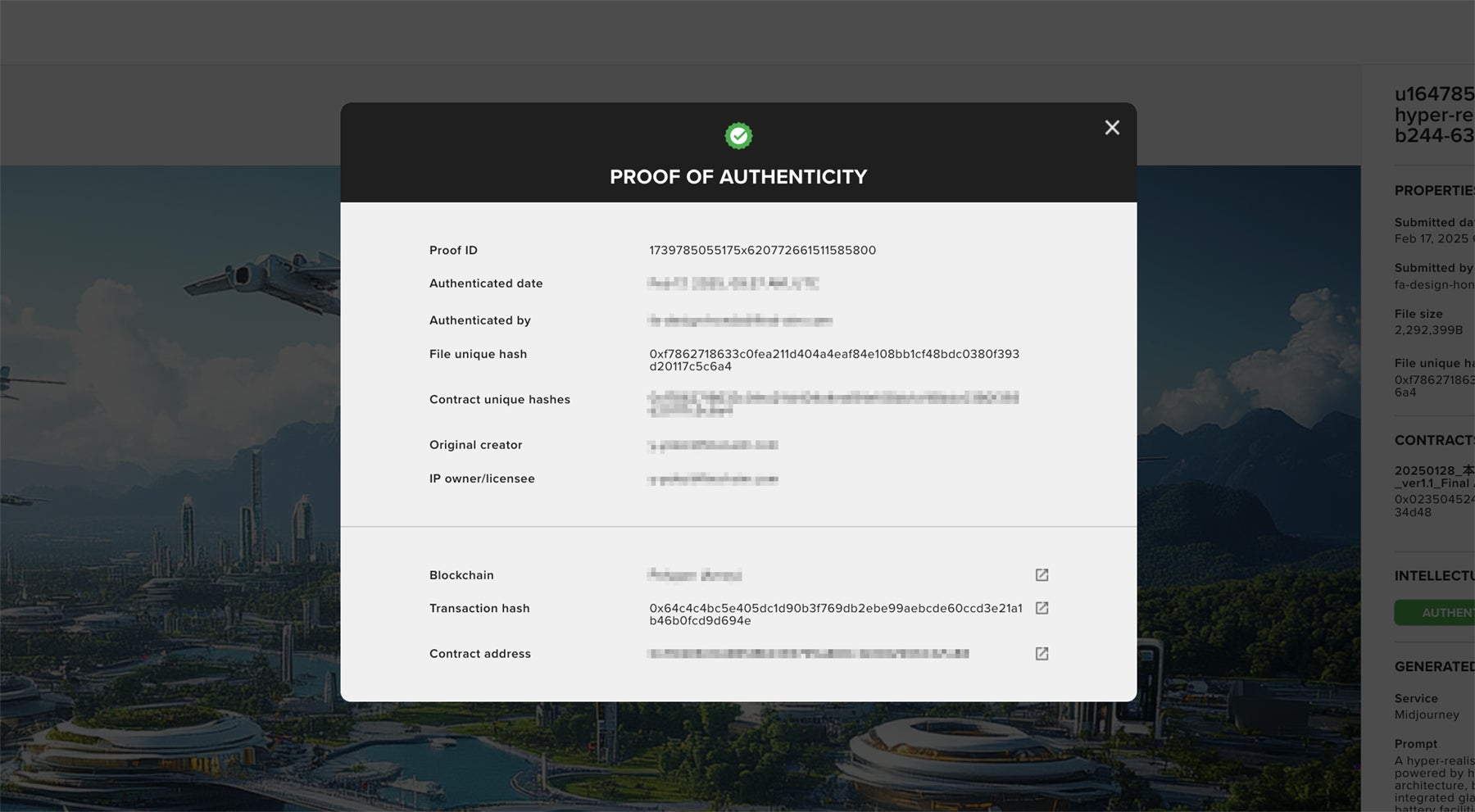Click the Proof of Authenticity heading

[x=738, y=177]
